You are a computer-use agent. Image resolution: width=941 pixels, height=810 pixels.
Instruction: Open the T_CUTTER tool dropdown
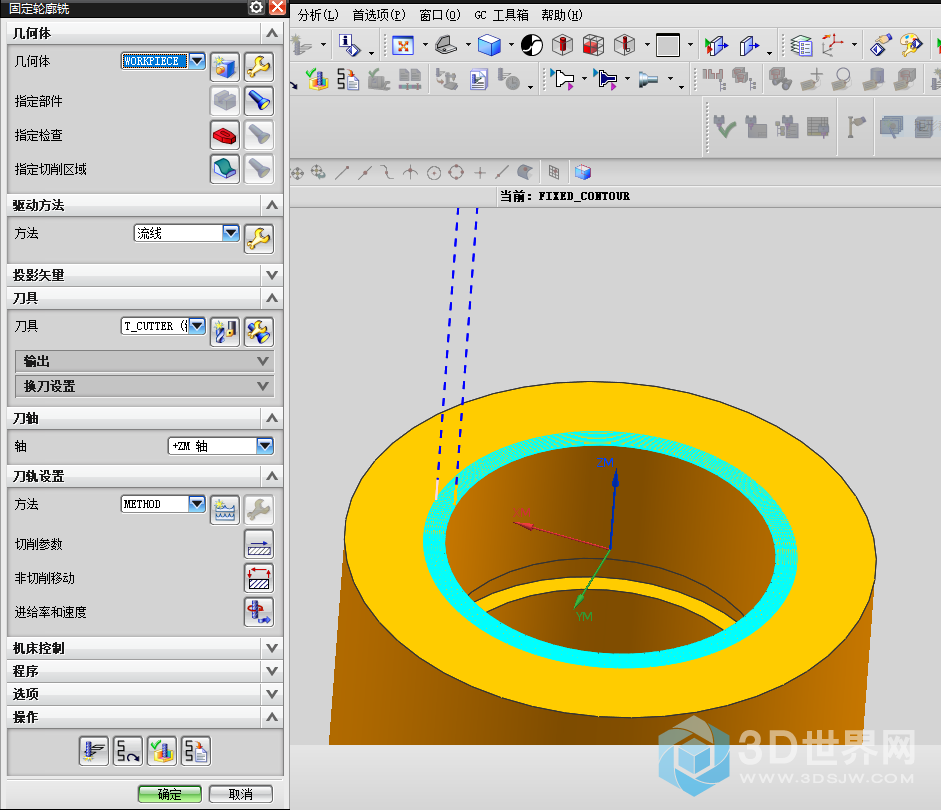tap(197, 326)
